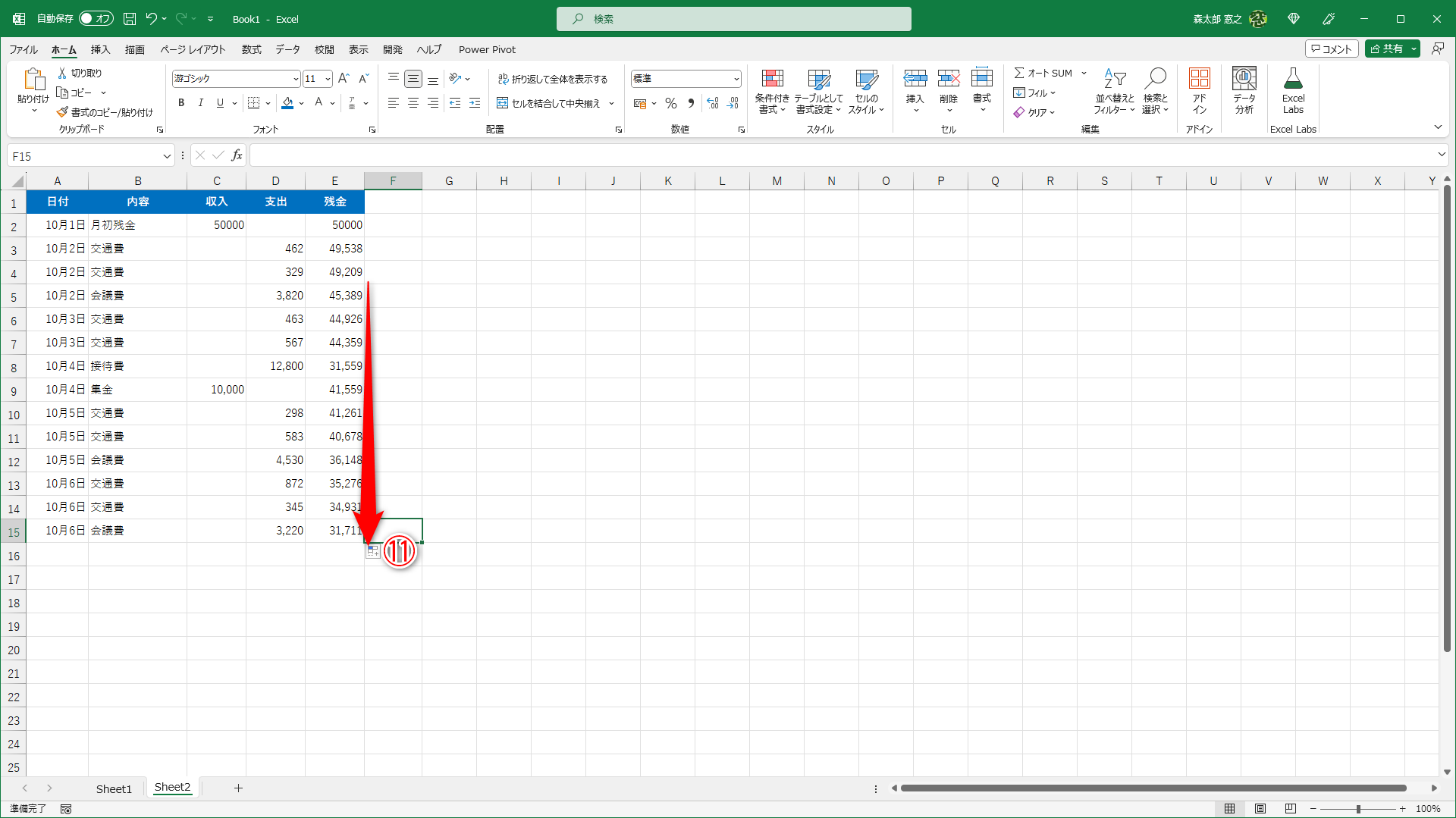
Task: Increase font size with larger A icon
Action: click(344, 78)
